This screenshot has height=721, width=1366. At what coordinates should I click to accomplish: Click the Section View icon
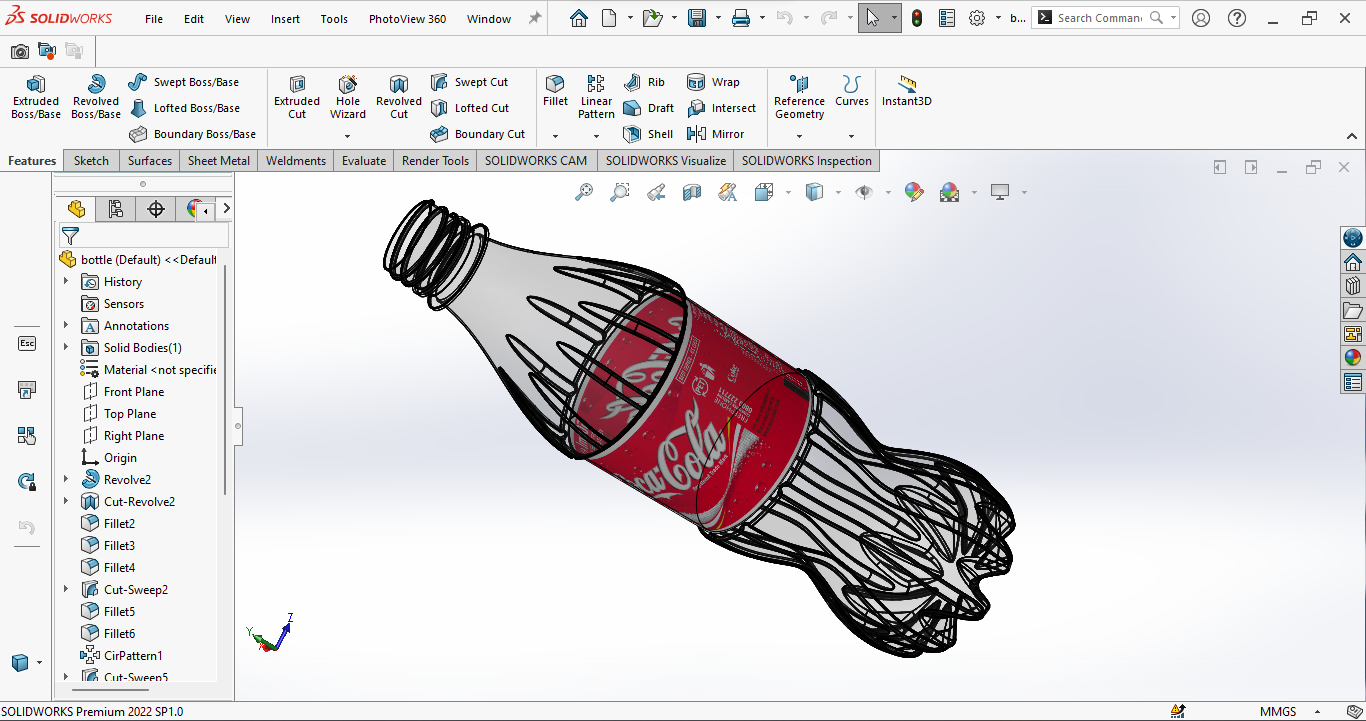click(692, 192)
